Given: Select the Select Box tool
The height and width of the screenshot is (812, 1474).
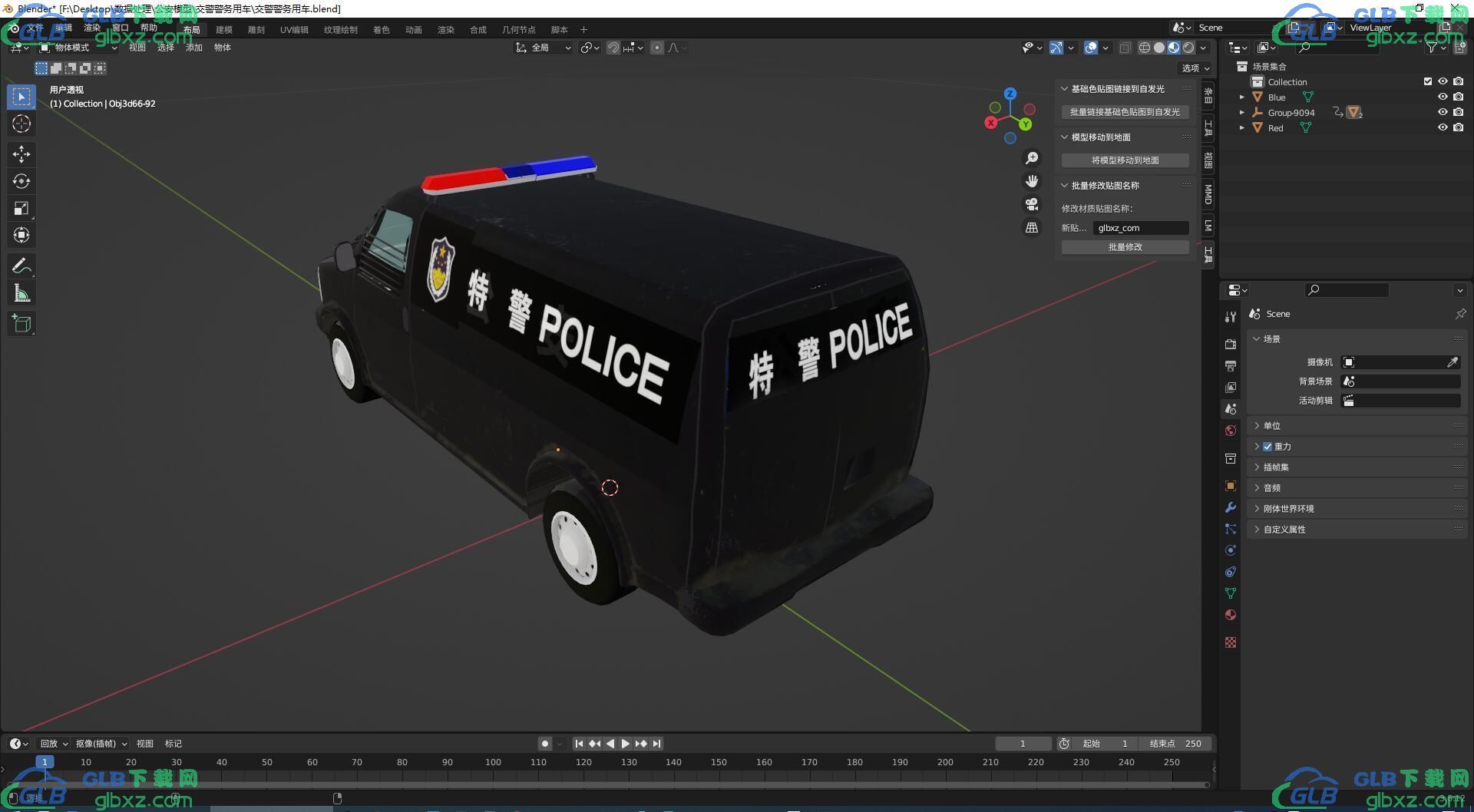Looking at the screenshot, I should (21, 97).
